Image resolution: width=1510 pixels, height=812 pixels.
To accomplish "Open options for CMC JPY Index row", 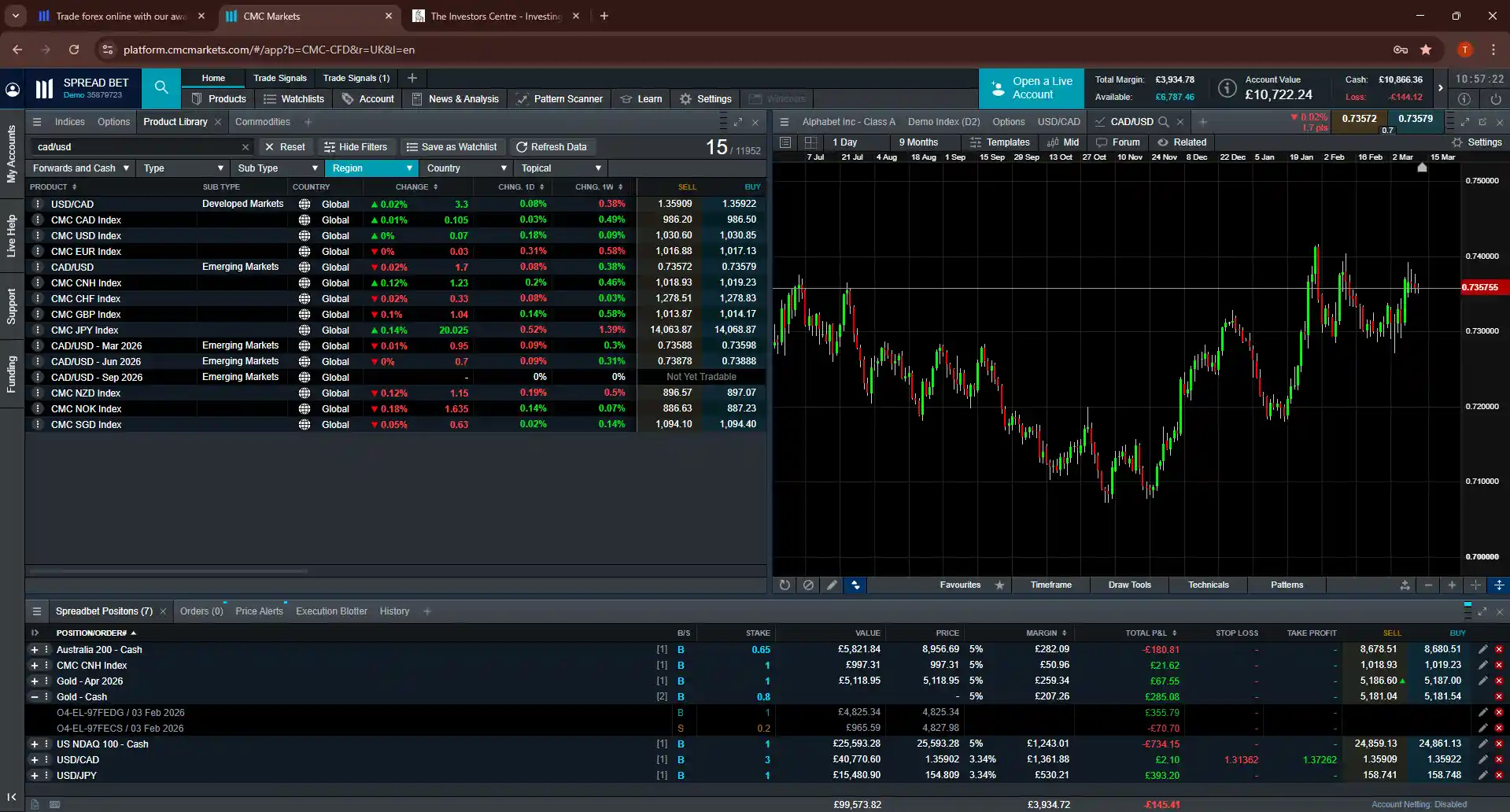I will pos(37,330).
